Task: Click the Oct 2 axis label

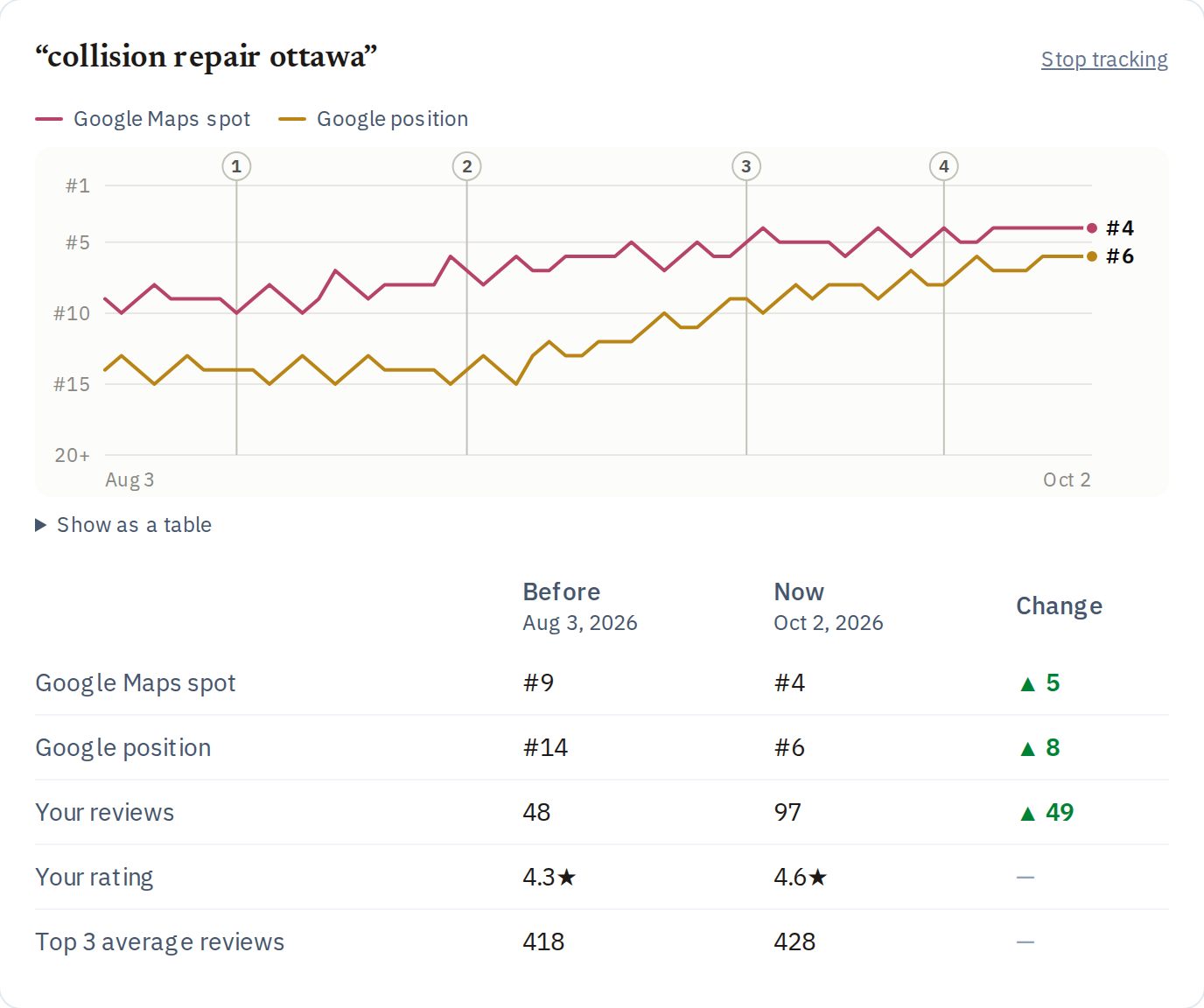Action: (1067, 480)
